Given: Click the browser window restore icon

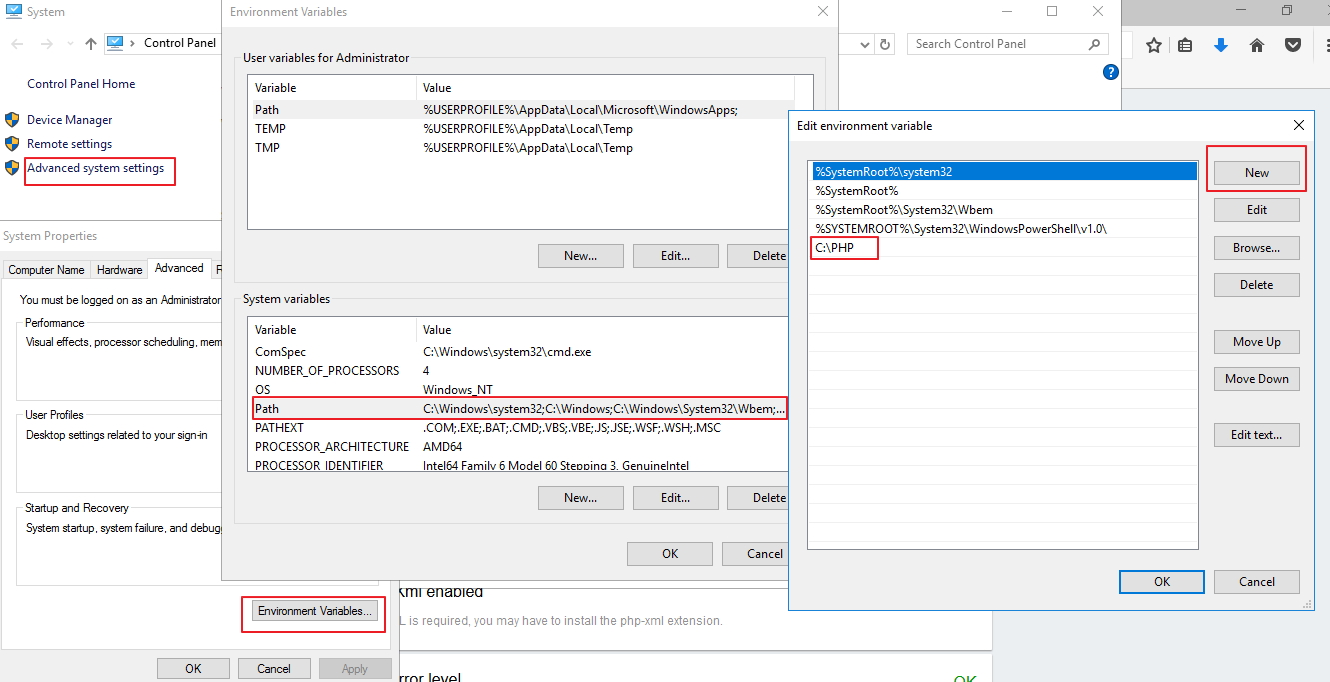Looking at the screenshot, I should pyautogui.click(x=1287, y=11).
